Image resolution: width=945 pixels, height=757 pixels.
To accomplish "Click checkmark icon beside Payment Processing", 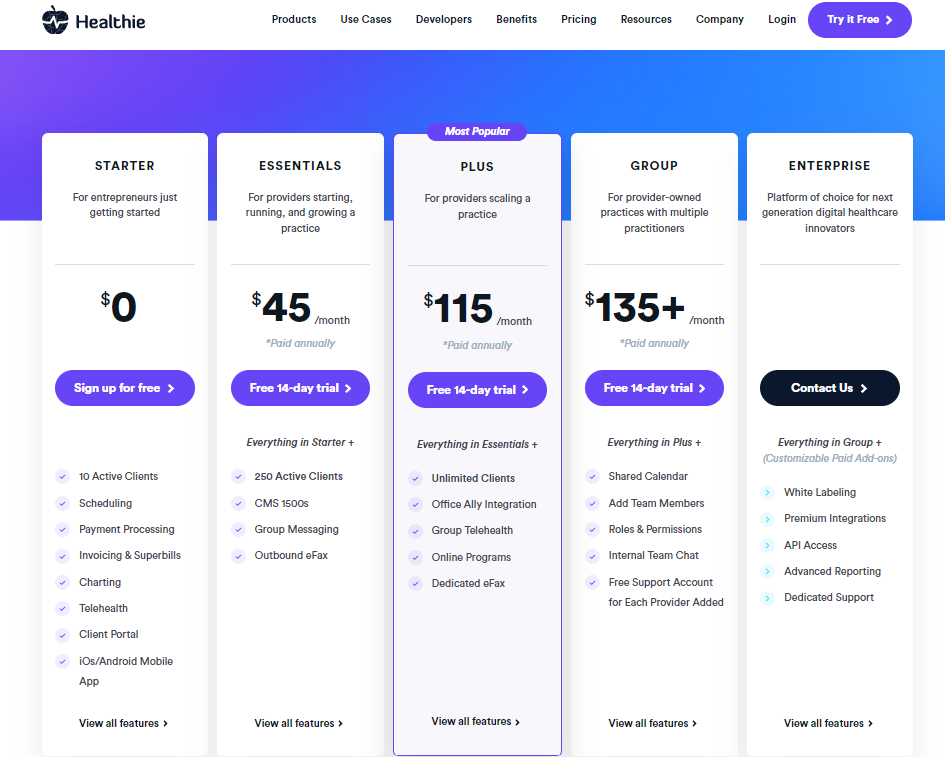I will tap(62, 530).
